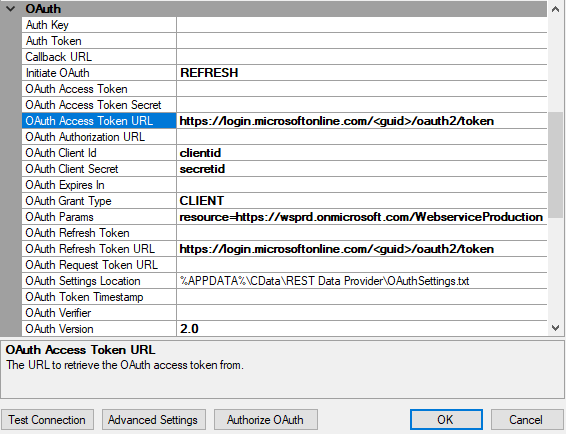
Task: Click the scrollbar up arrow
Action: pyautogui.click(x=556, y=9)
